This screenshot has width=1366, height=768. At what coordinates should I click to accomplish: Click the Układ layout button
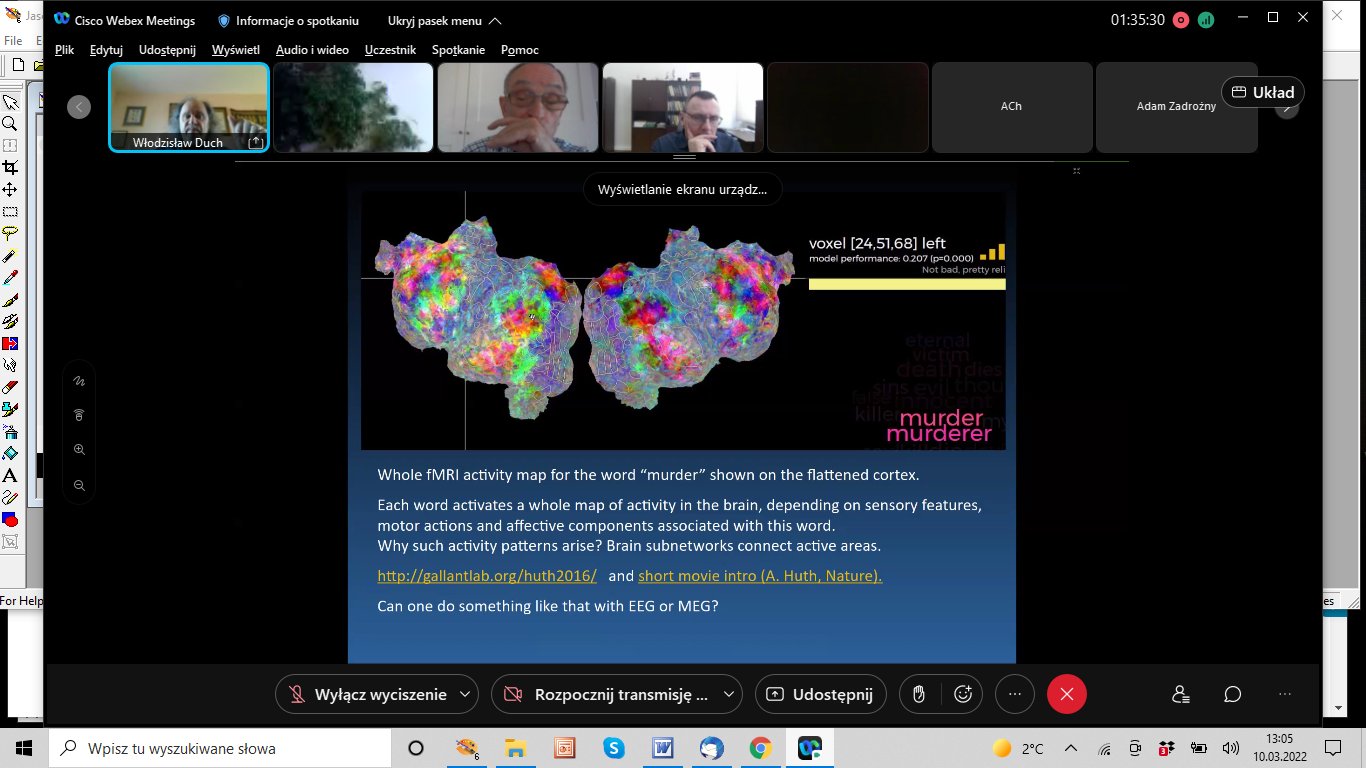click(x=1263, y=92)
